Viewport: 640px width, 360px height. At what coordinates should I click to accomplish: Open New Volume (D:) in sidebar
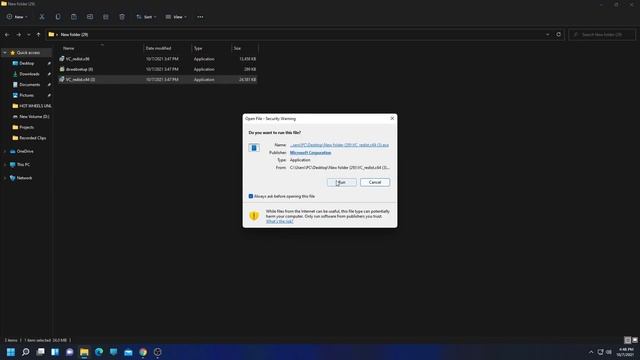click(31, 117)
